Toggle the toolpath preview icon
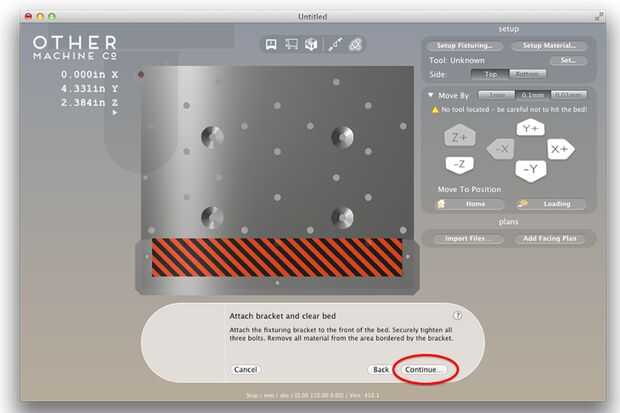The width and height of the screenshot is (620, 413). [335, 45]
